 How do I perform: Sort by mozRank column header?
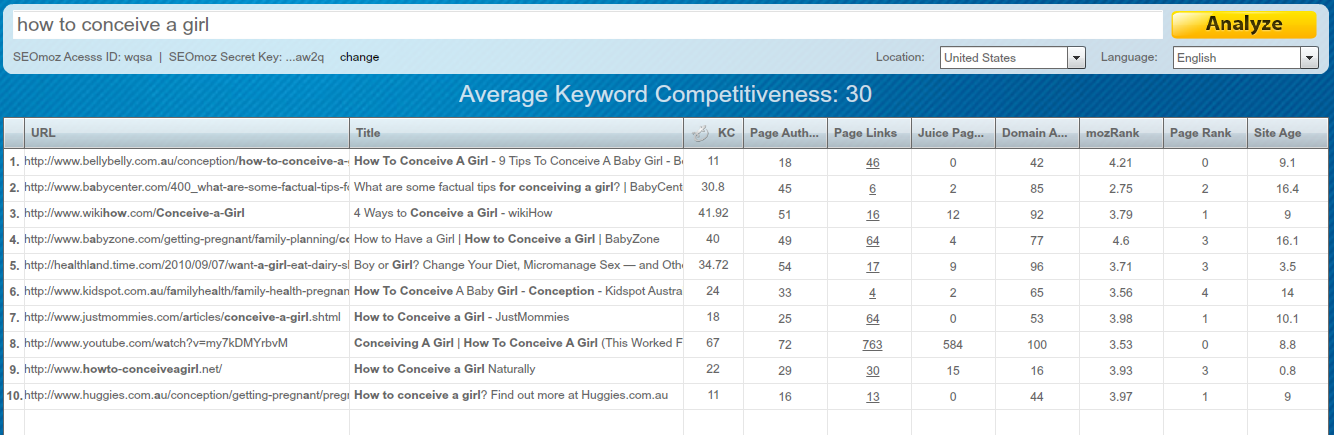pos(1121,133)
